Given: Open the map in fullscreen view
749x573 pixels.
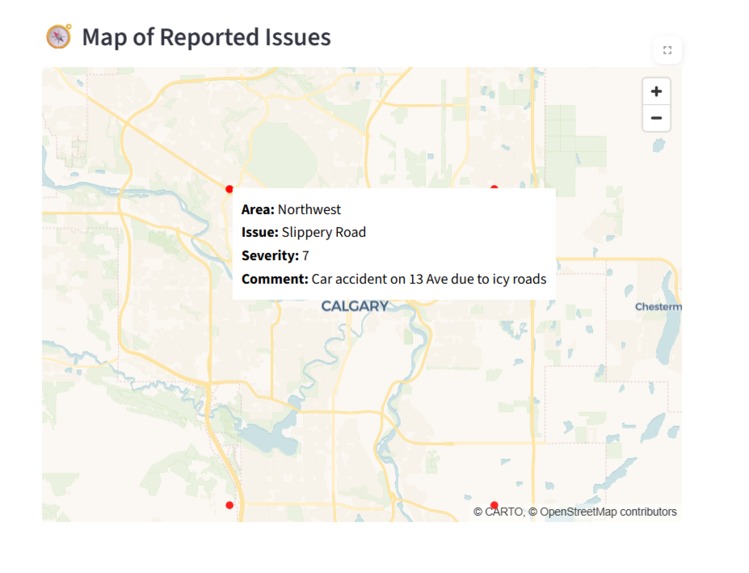Looking at the screenshot, I should pyautogui.click(x=667, y=50).
